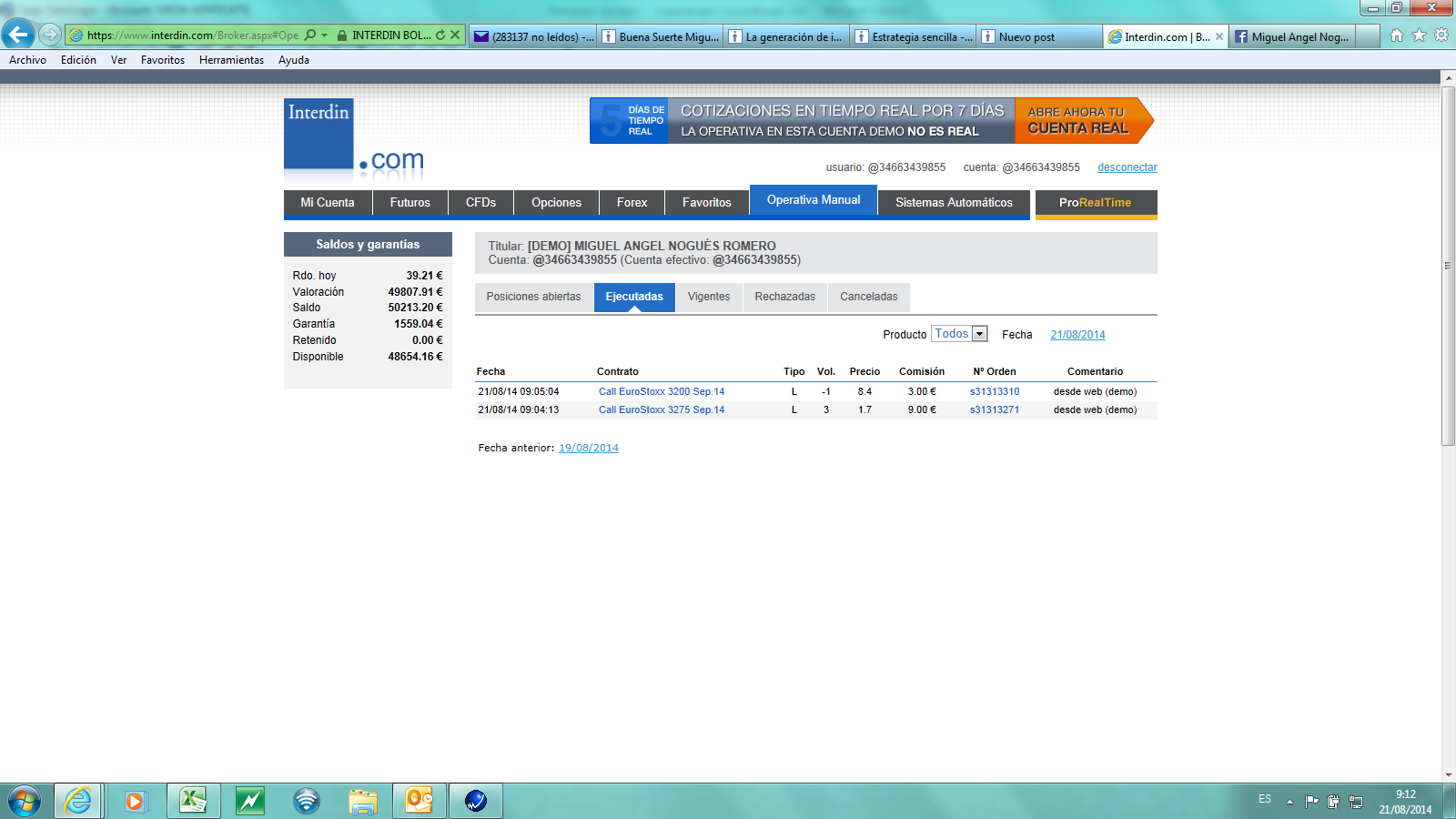Open the Herramientas menu
This screenshot has height=819, width=1456.
pos(231,60)
